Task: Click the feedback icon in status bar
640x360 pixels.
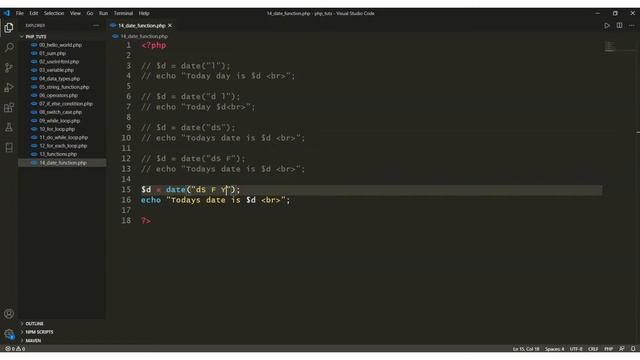Action: click(621, 349)
